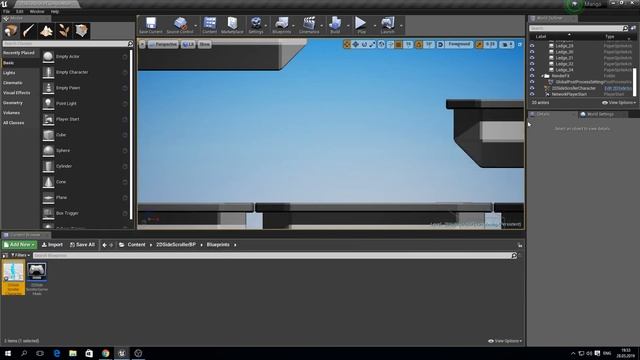Open the Filters dropdown in Content Browser
Viewport: 640px width, 360px height.
tap(20, 255)
